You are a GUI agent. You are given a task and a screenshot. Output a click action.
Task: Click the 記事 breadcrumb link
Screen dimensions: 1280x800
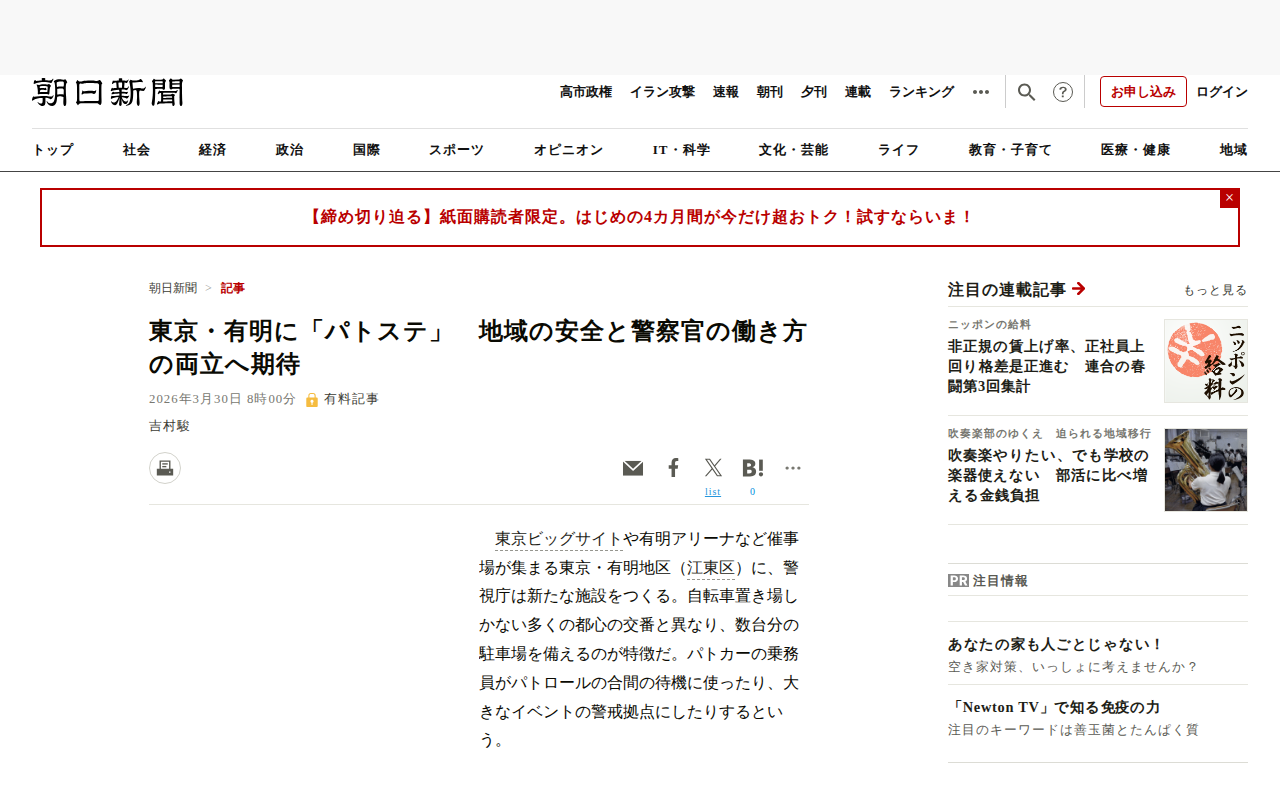coord(233,288)
